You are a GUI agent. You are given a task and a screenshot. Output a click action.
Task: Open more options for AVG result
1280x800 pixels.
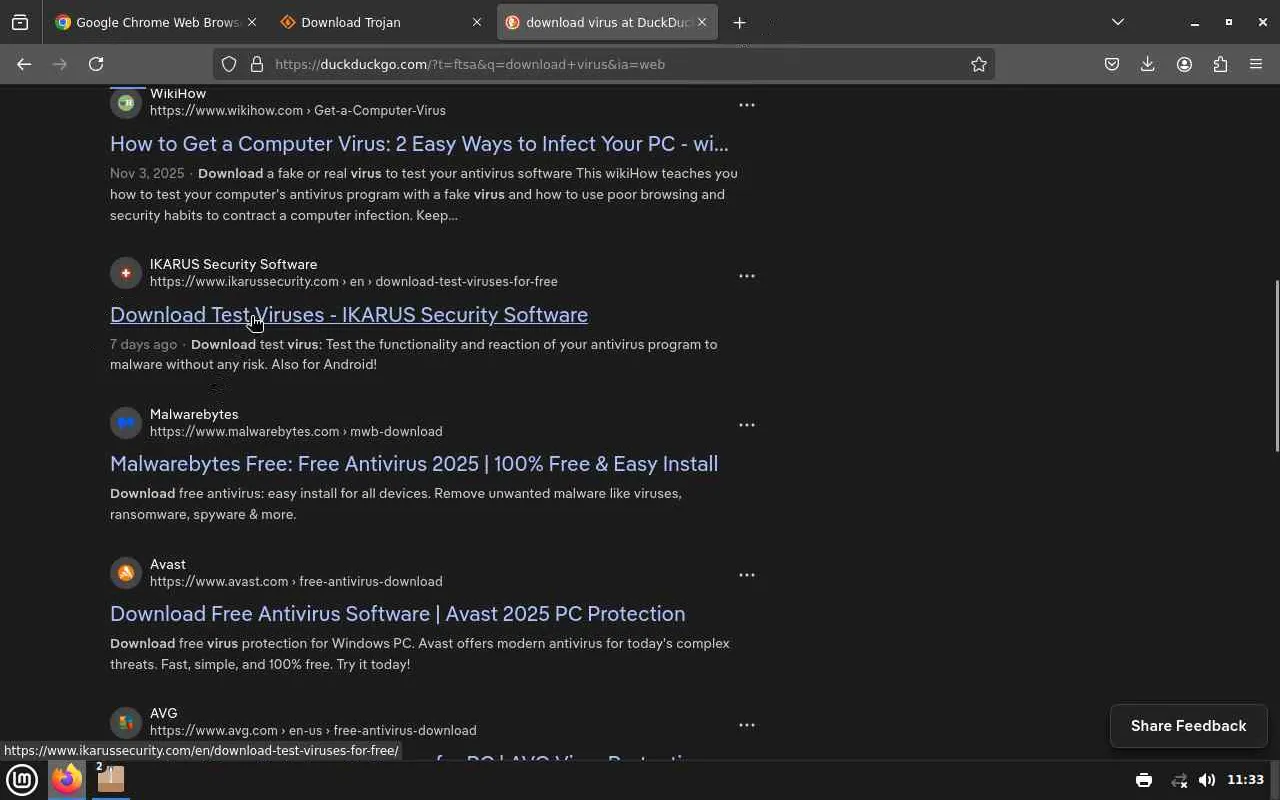coord(747,725)
